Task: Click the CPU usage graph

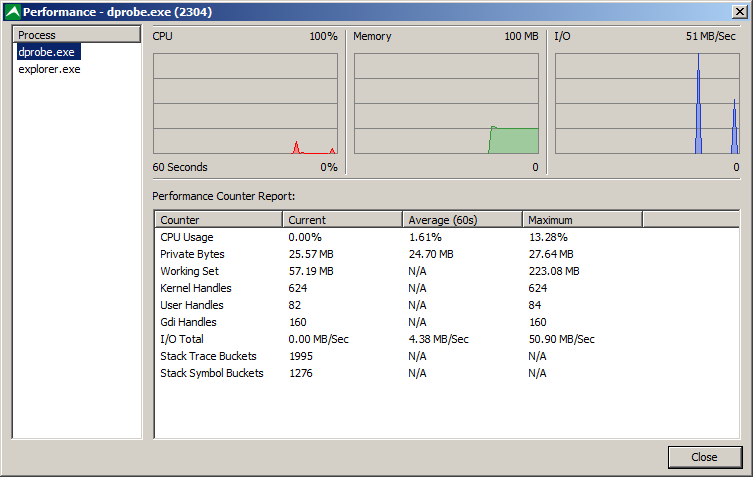Action: [245, 103]
